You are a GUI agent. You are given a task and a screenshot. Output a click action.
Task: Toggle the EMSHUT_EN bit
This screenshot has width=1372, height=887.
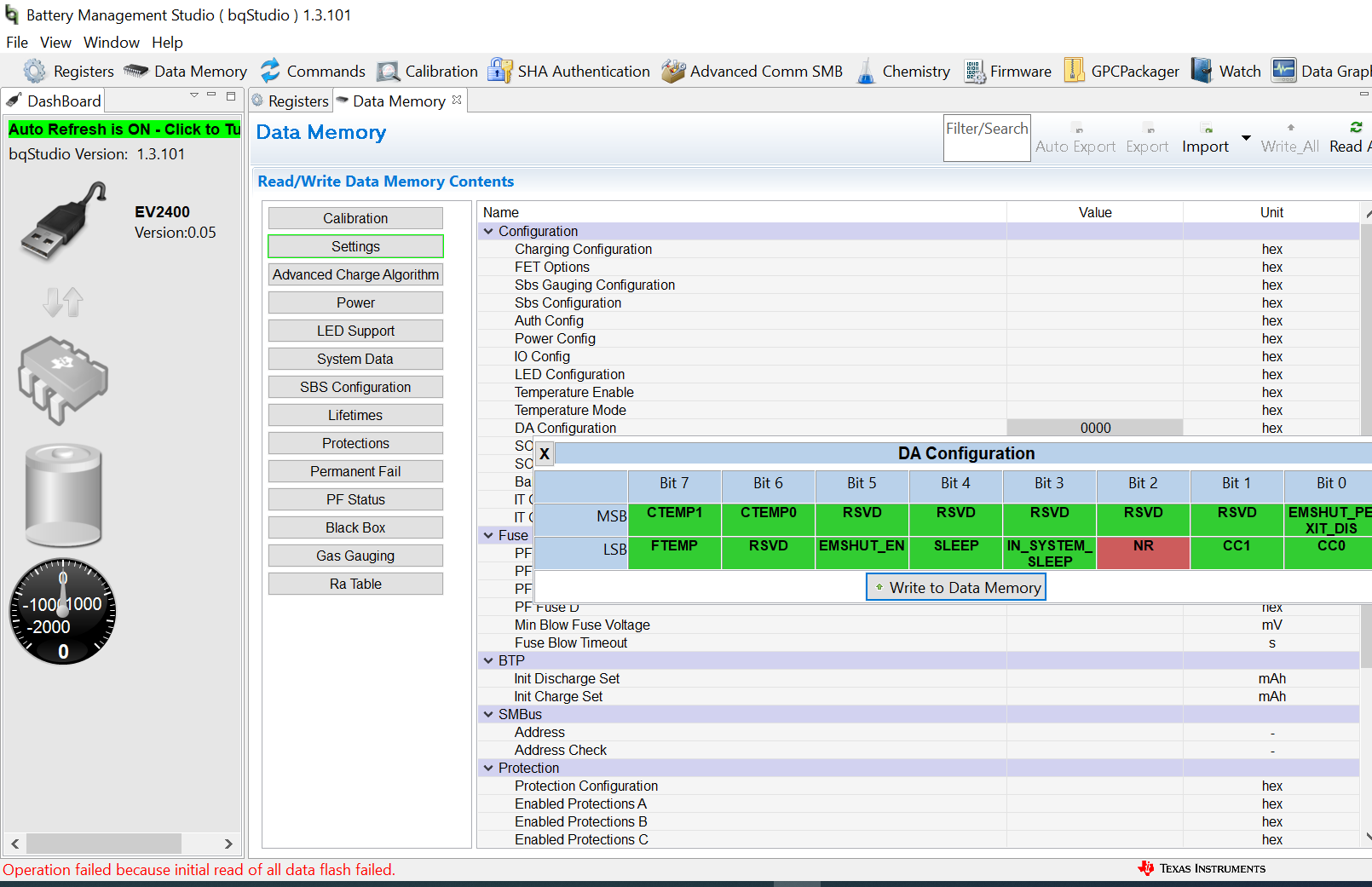(x=862, y=553)
